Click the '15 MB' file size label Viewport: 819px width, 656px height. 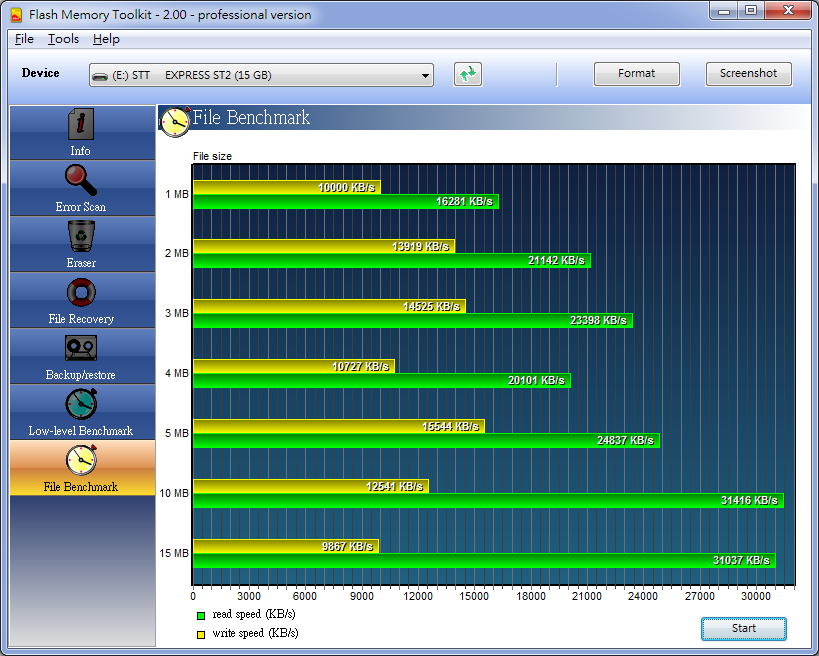[174, 553]
